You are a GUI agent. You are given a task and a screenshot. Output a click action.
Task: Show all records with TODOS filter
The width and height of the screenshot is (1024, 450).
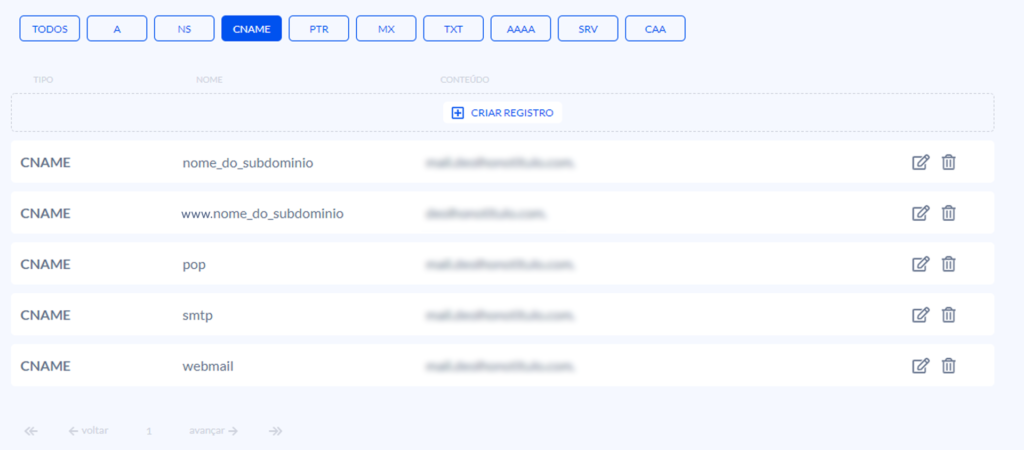[x=49, y=29]
